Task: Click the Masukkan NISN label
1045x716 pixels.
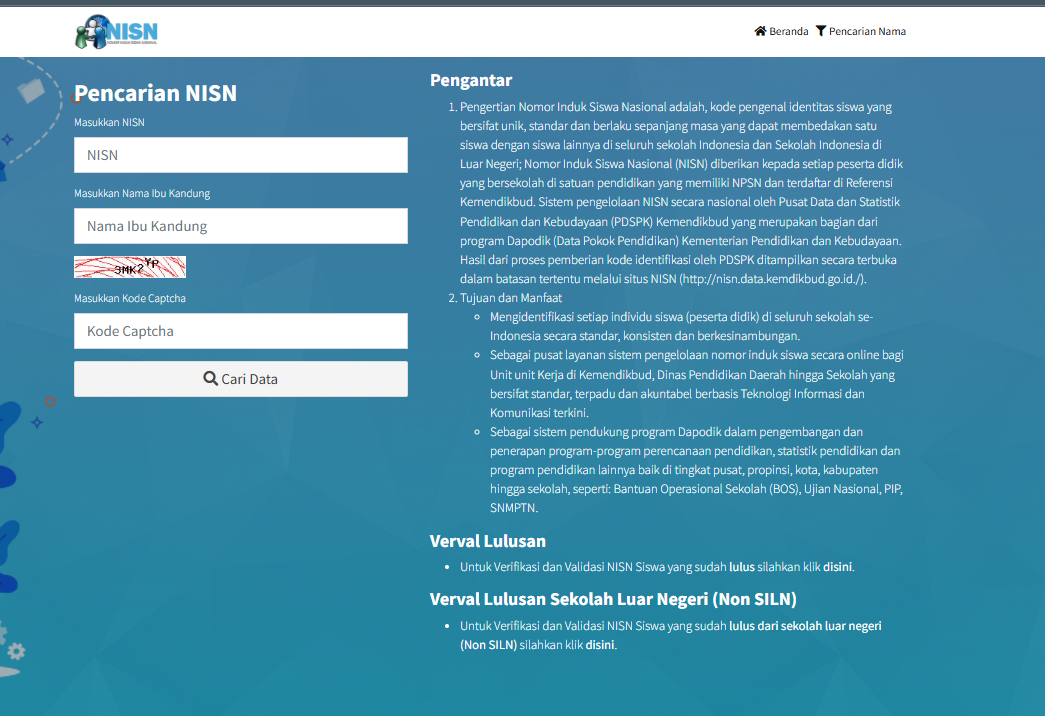Action: tap(109, 122)
